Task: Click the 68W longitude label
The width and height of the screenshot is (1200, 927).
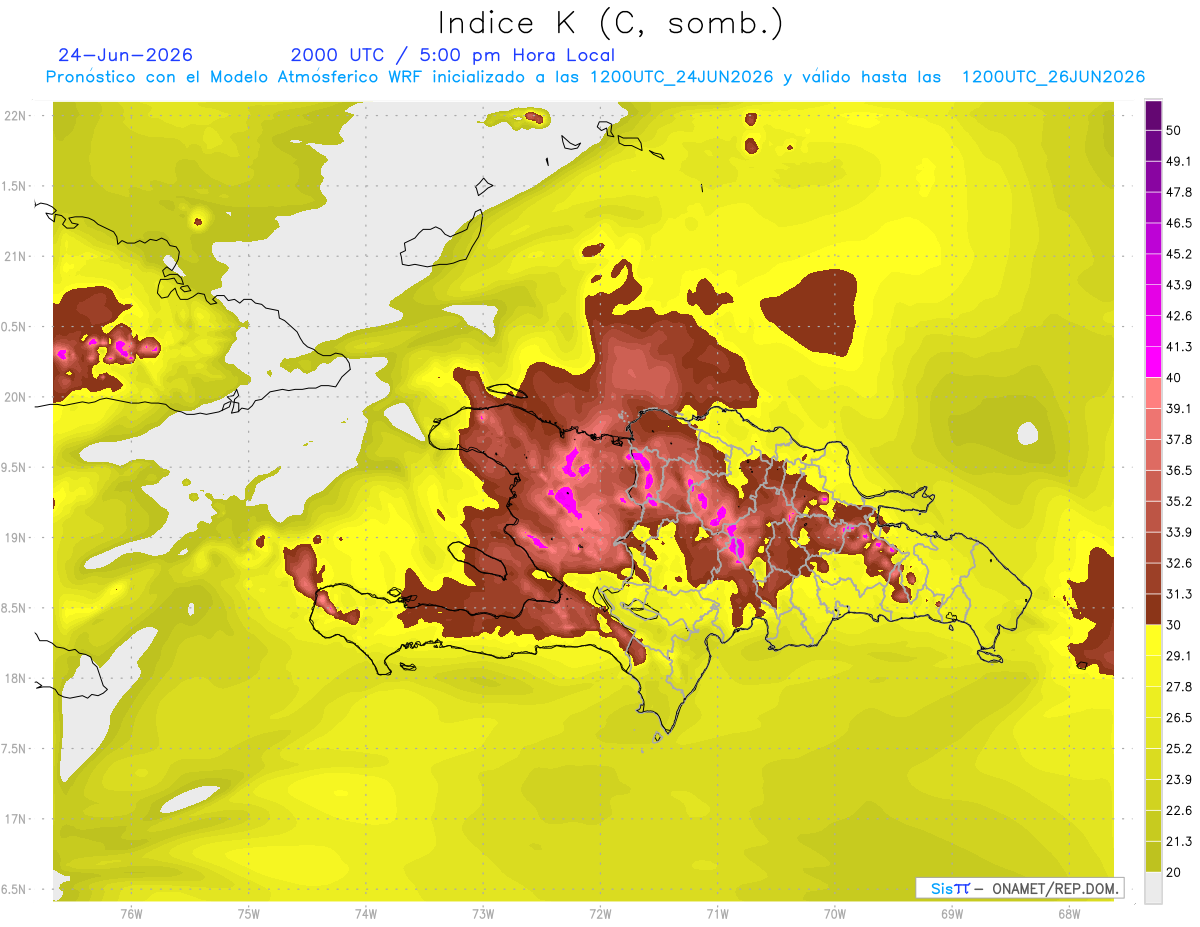Action: [x=1069, y=913]
